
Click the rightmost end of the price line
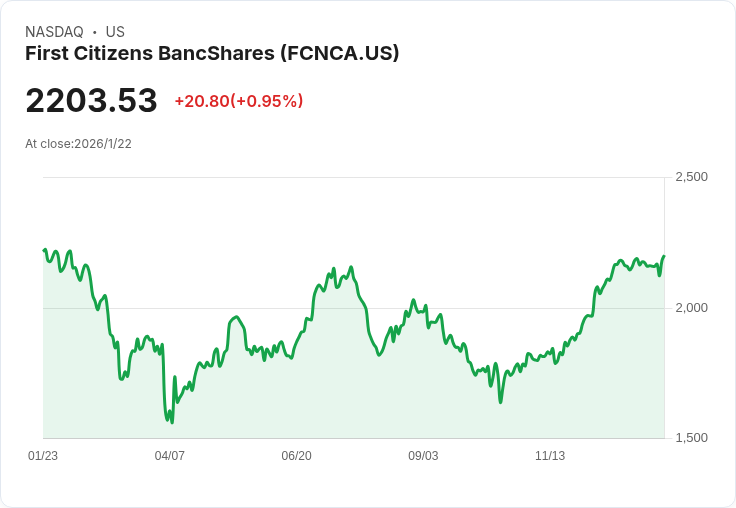[x=664, y=257]
